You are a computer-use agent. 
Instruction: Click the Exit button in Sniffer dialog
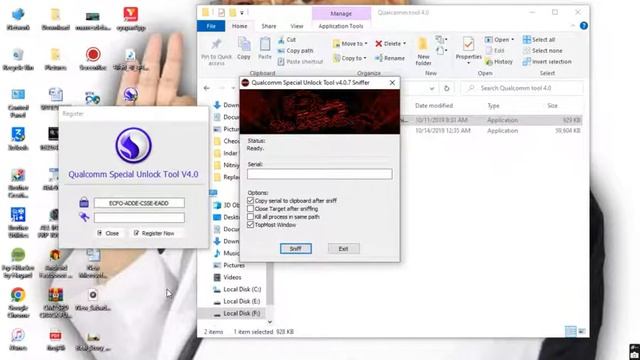click(x=344, y=249)
